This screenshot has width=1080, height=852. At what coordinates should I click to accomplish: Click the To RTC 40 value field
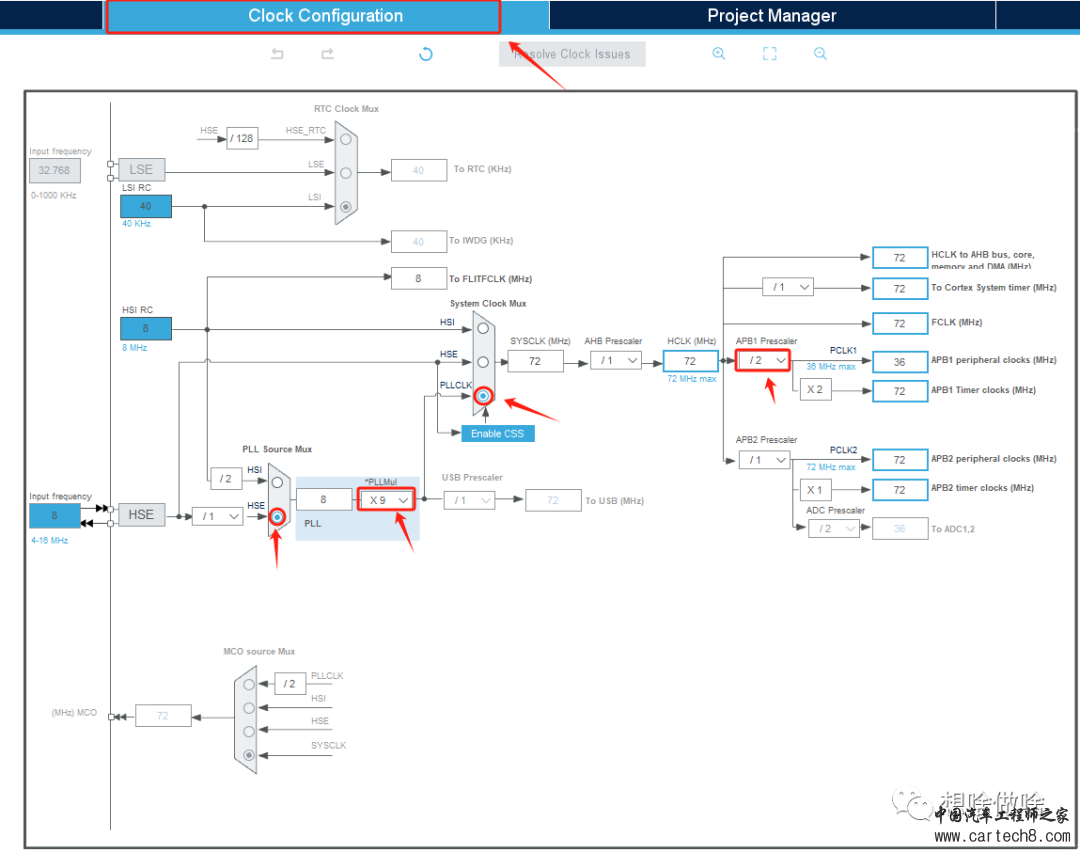418,170
